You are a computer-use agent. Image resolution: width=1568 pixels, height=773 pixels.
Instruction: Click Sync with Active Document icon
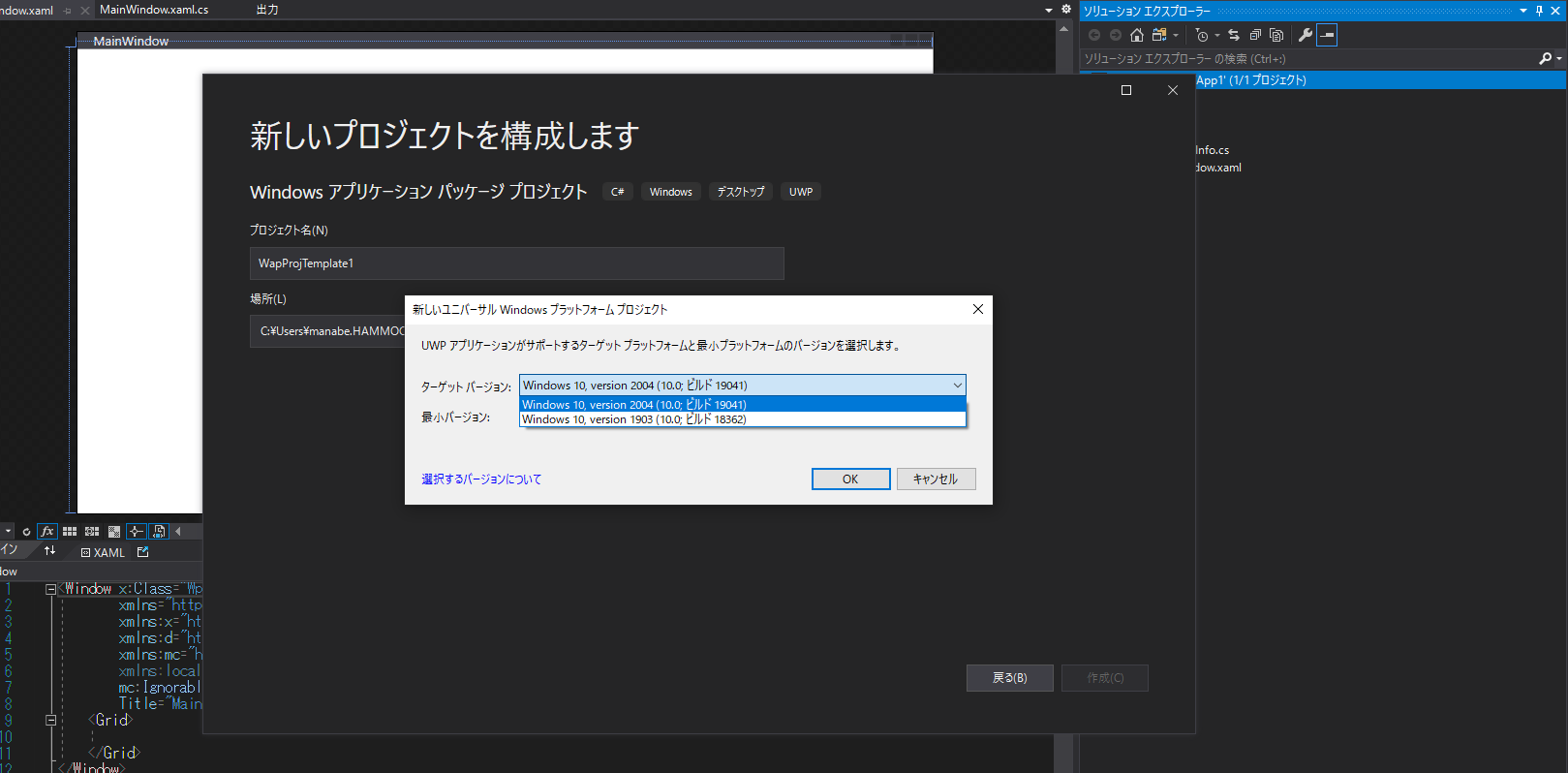[x=1234, y=35]
